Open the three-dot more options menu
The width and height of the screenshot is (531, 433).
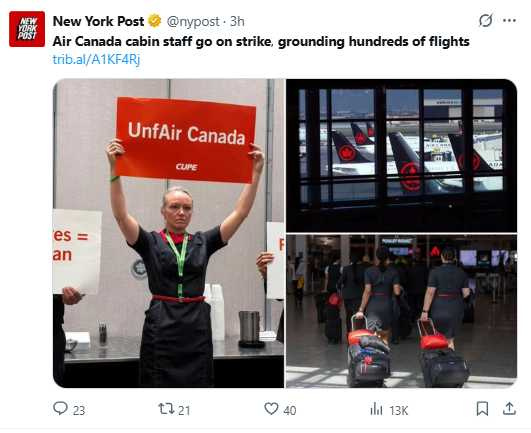(x=509, y=21)
